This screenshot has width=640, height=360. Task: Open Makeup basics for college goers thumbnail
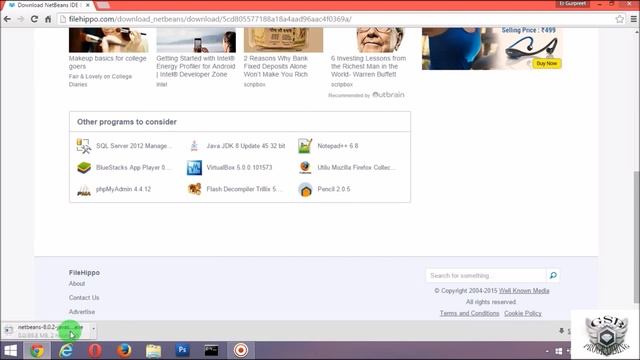click(x=108, y=40)
